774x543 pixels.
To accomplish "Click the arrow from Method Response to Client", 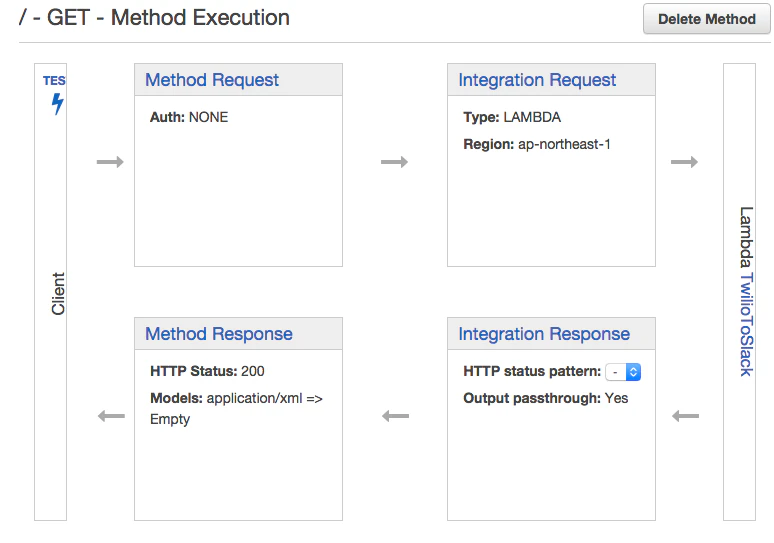I will pos(111,416).
